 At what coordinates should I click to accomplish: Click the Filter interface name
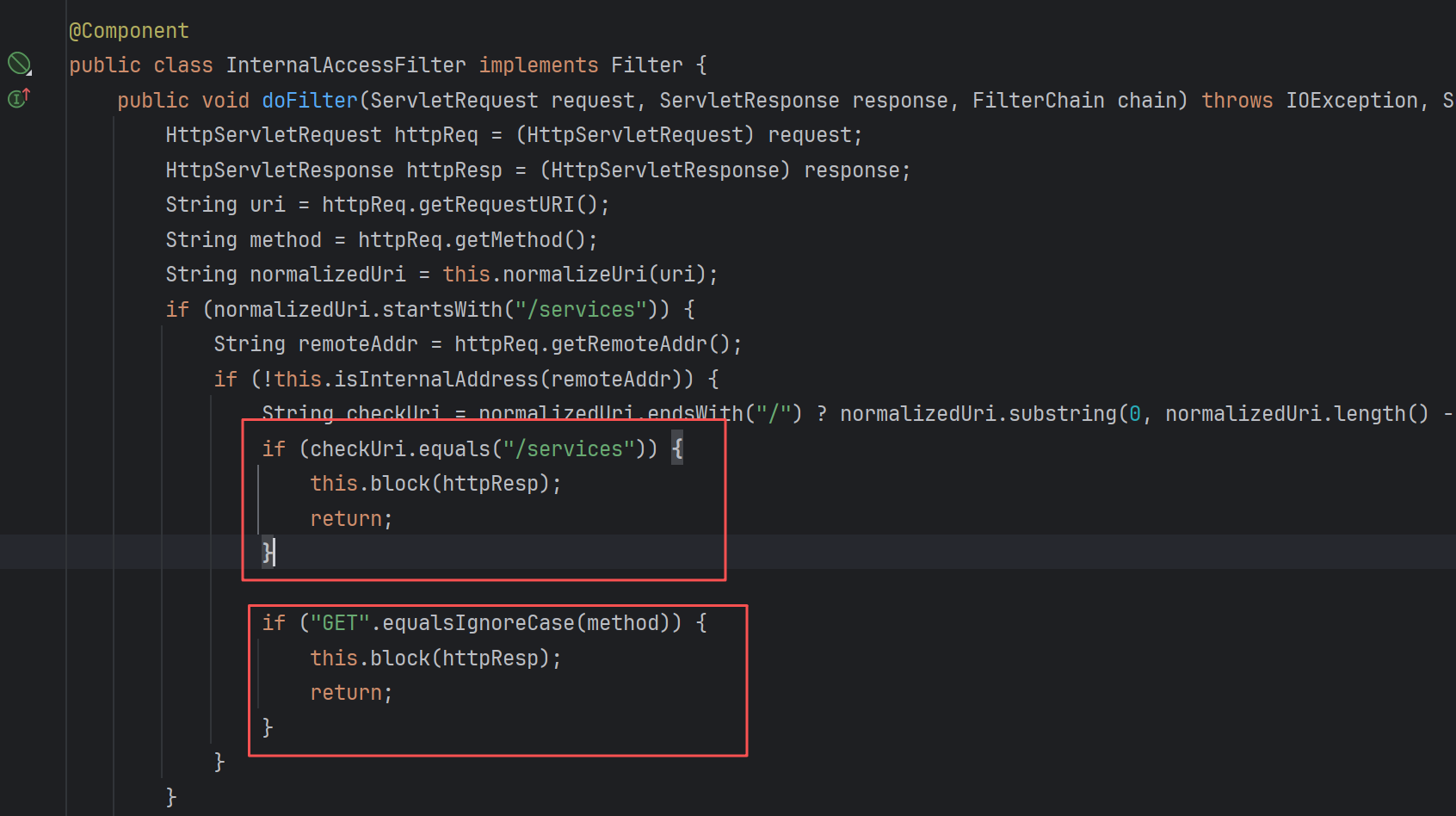[647, 65]
